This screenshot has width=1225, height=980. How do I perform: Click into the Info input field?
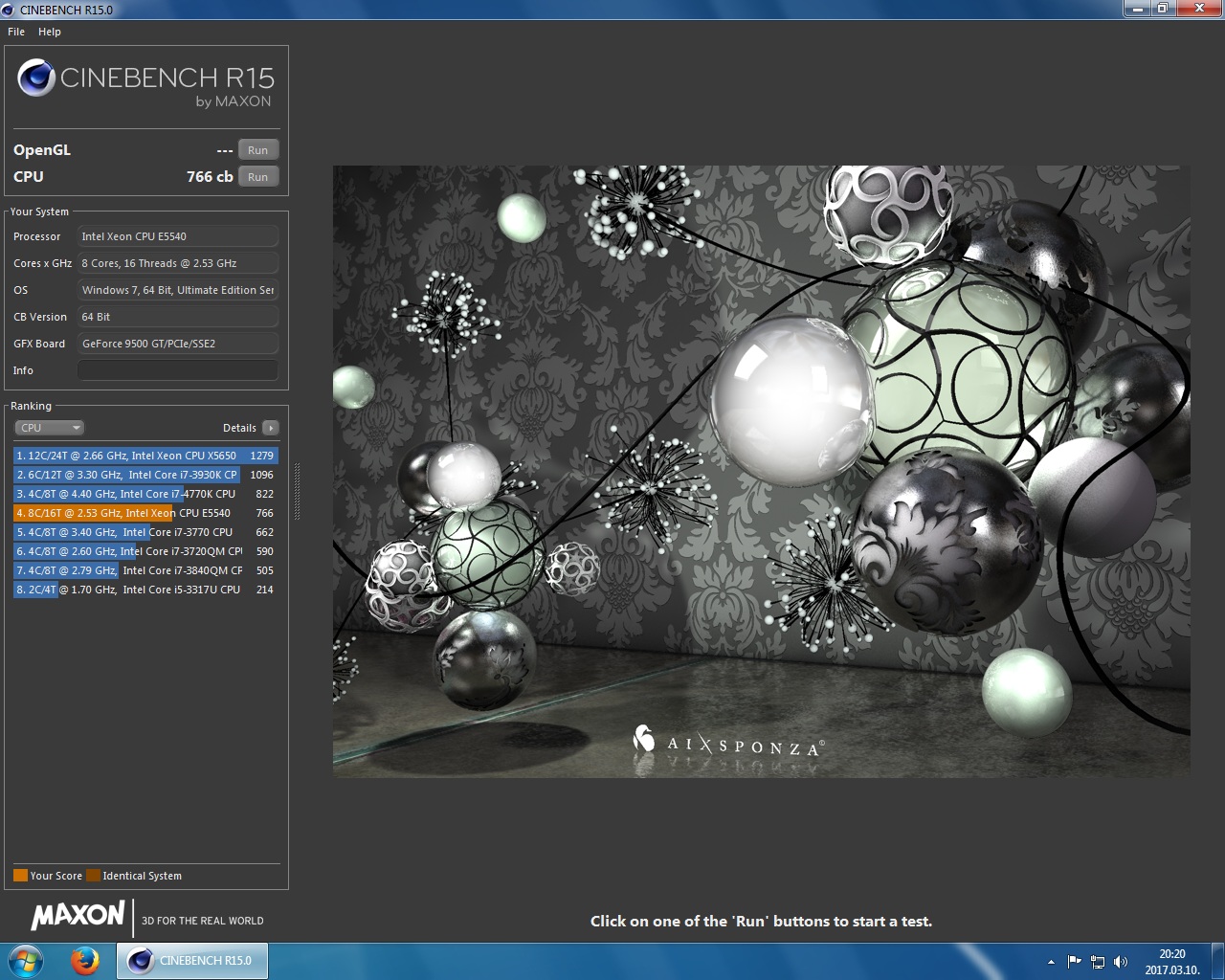[178, 370]
